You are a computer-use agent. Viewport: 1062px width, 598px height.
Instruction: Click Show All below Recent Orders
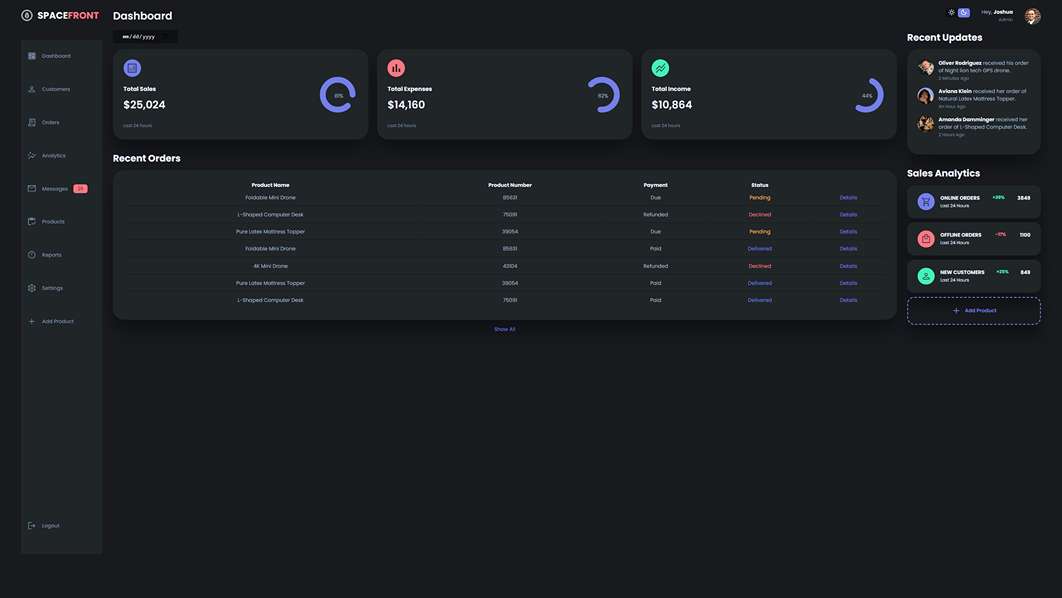pyautogui.click(x=505, y=329)
